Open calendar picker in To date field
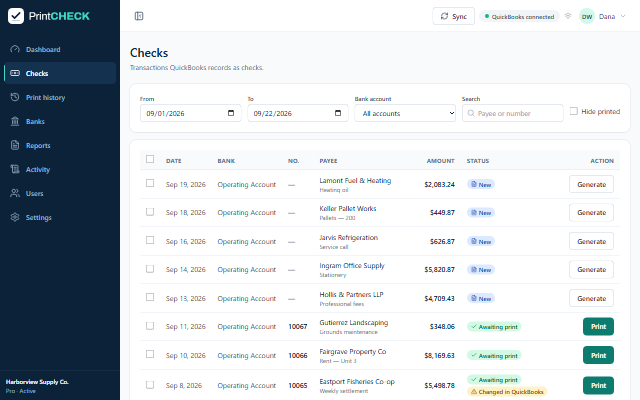The width and height of the screenshot is (640, 400). [x=338, y=113]
